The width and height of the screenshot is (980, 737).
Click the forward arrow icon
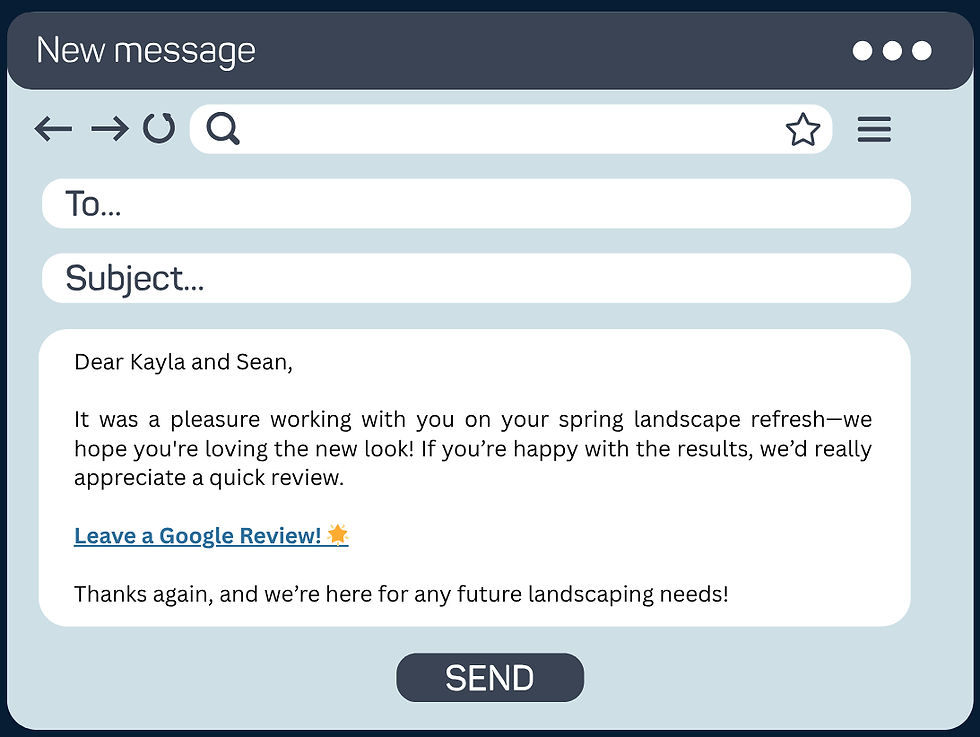109,129
